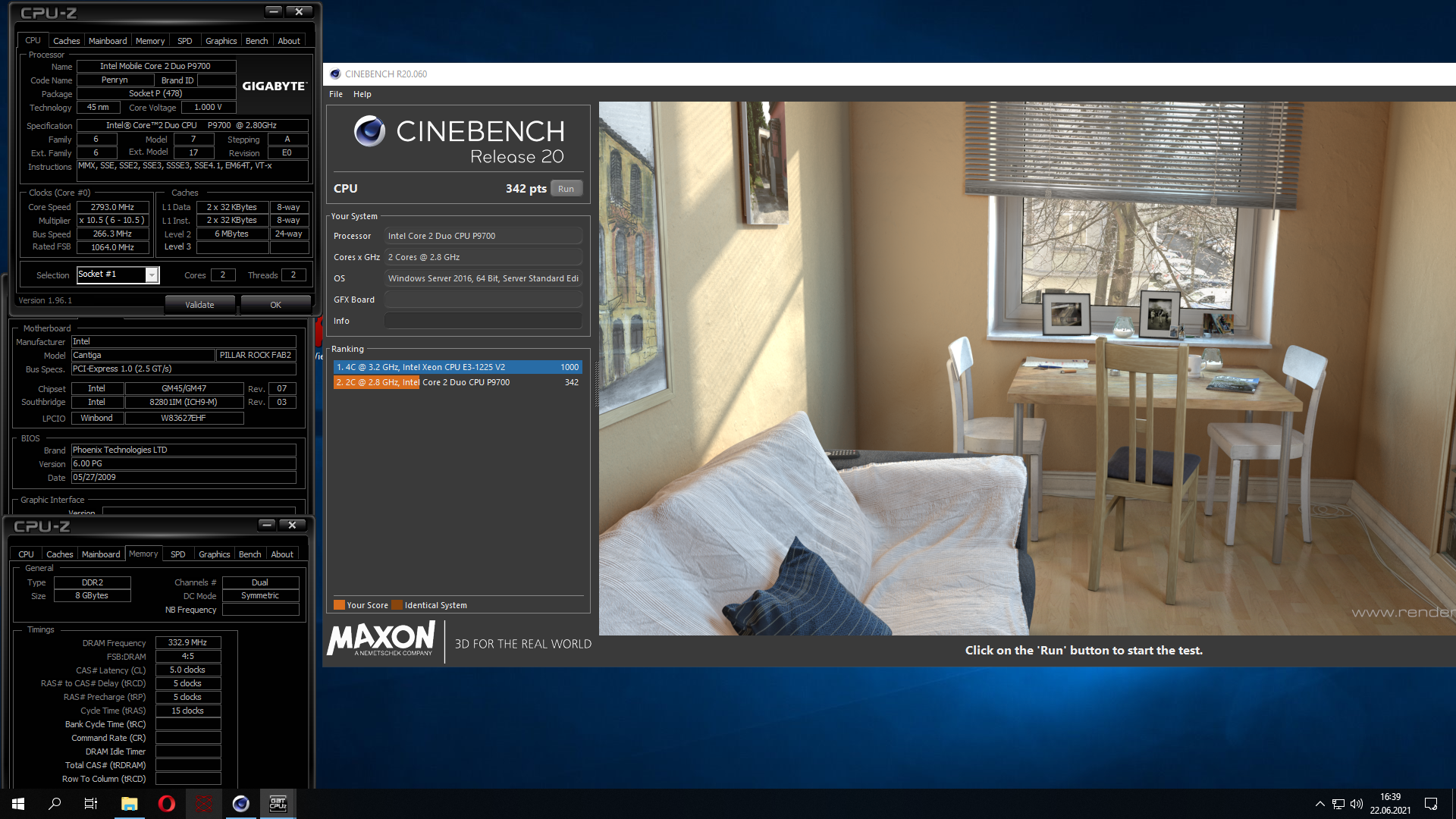This screenshot has width=1456, height=819.
Task: Minimize the lower CPU-Z window
Action: [x=267, y=525]
